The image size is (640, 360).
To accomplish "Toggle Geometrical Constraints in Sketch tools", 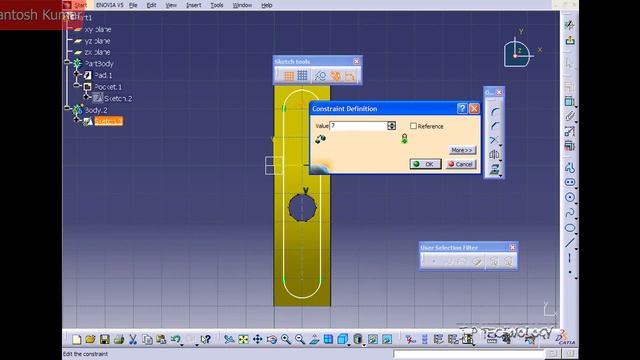I will pos(335,76).
